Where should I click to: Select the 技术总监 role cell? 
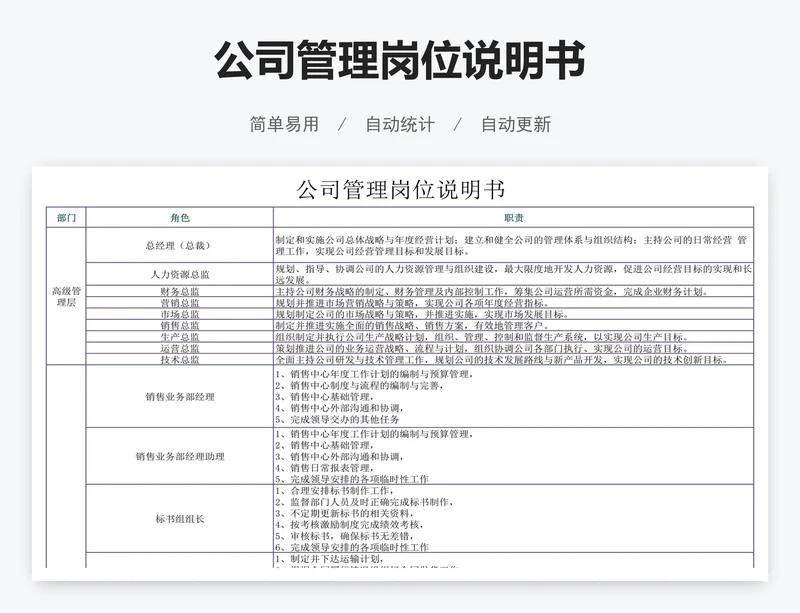pos(180,359)
